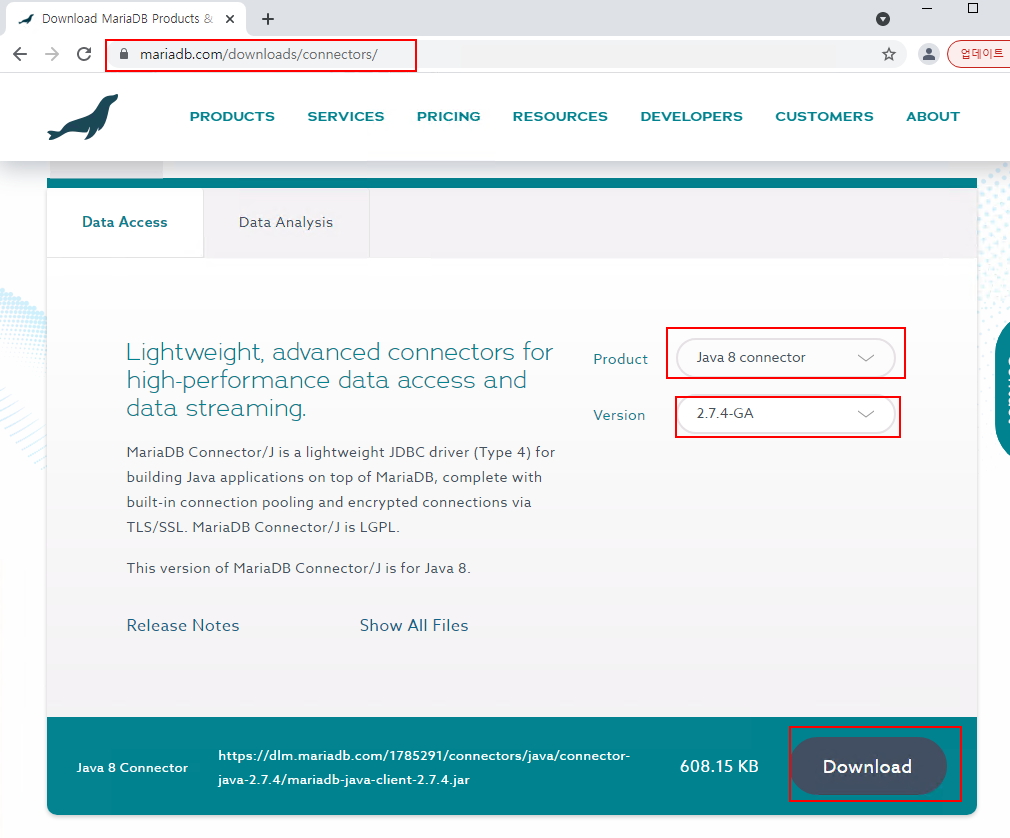This screenshot has width=1010, height=838.
Task: Click the padlock site info icon
Action: pos(125,54)
